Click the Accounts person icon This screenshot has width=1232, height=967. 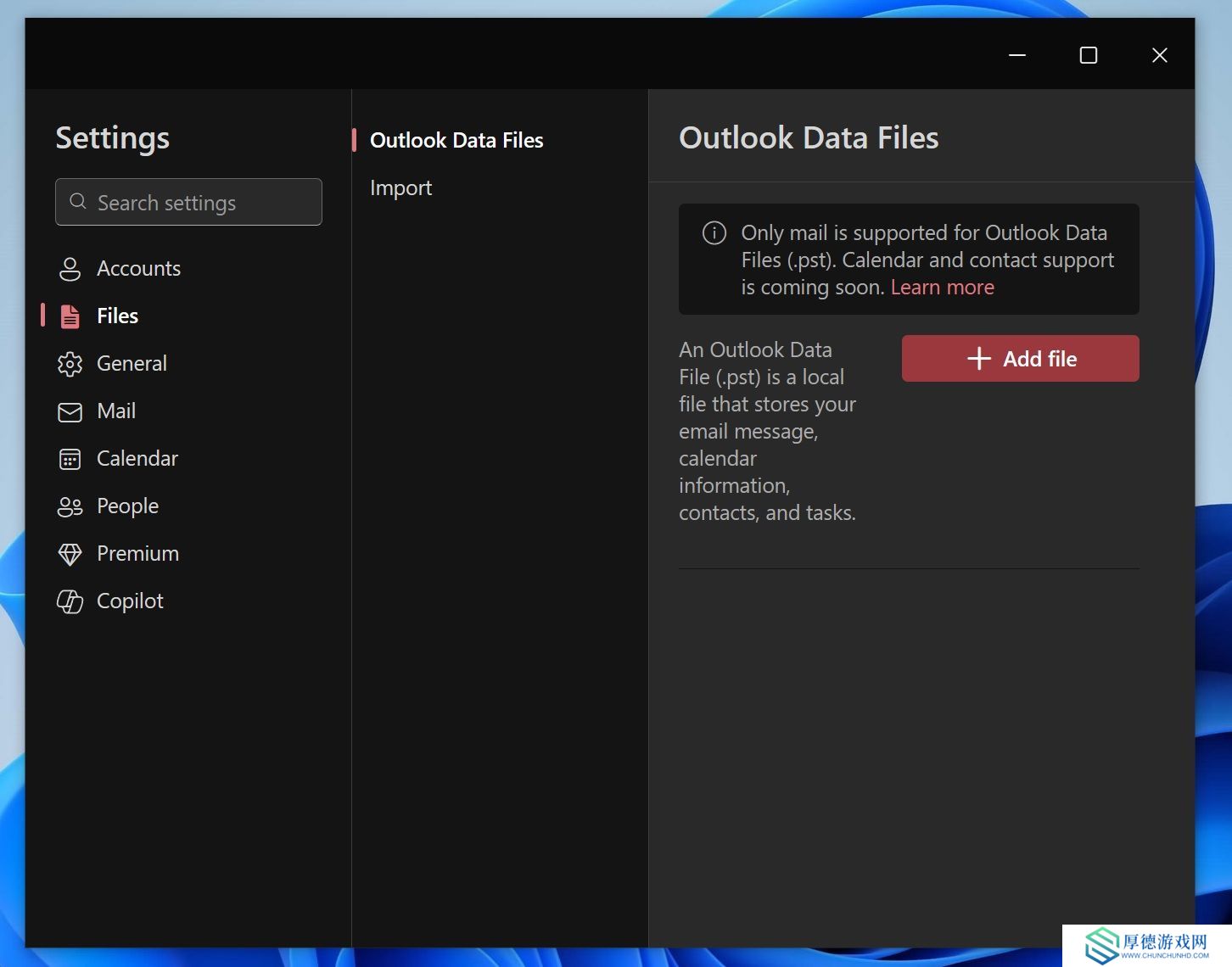coord(70,269)
